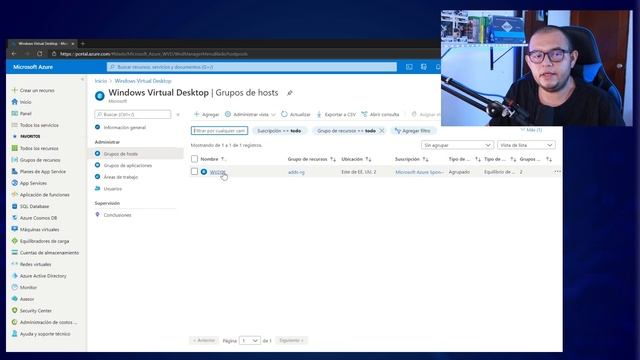Click the Ayuda y soporte técnico person icon
640x360 pixels.
15,333
